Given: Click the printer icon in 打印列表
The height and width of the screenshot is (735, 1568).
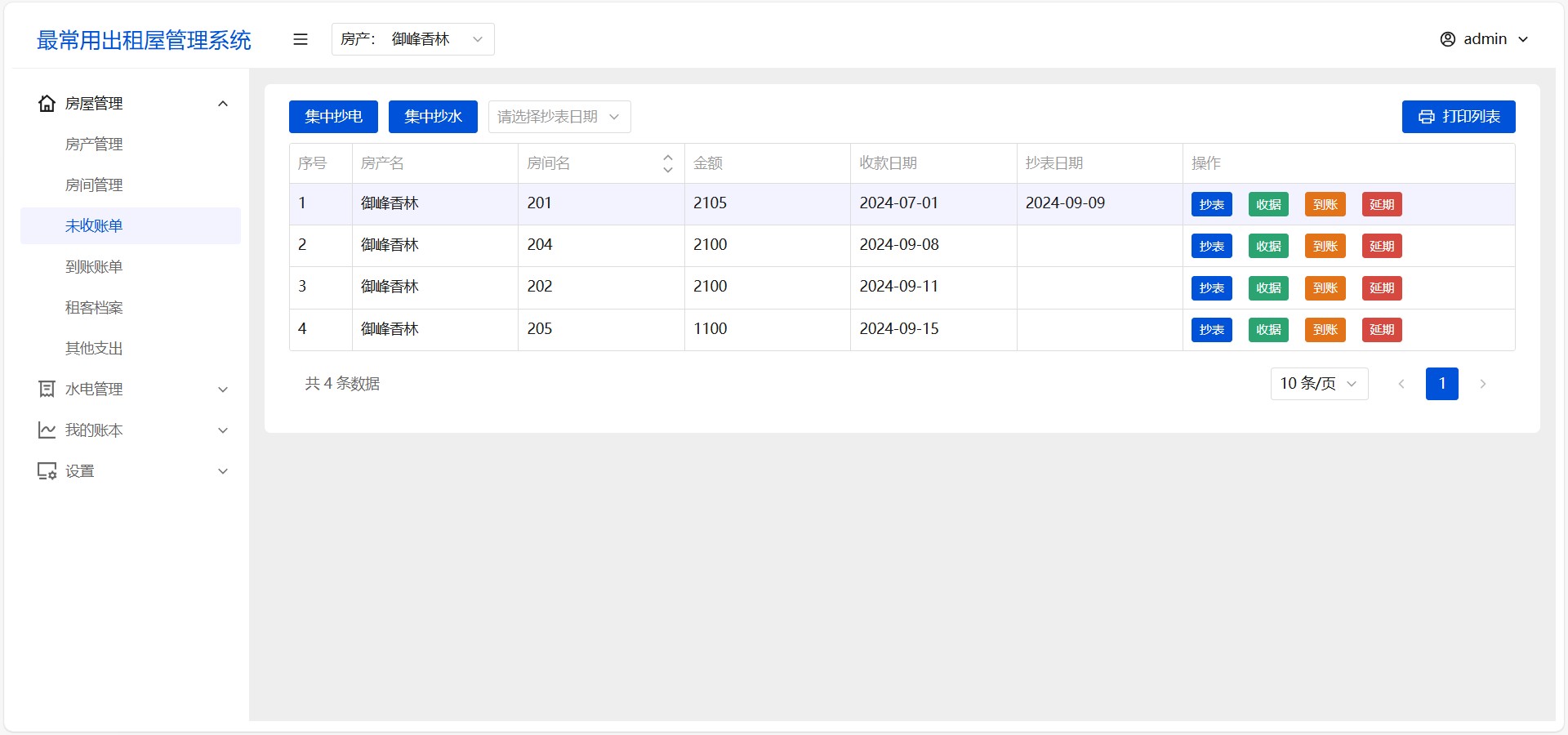Looking at the screenshot, I should coord(1426,117).
